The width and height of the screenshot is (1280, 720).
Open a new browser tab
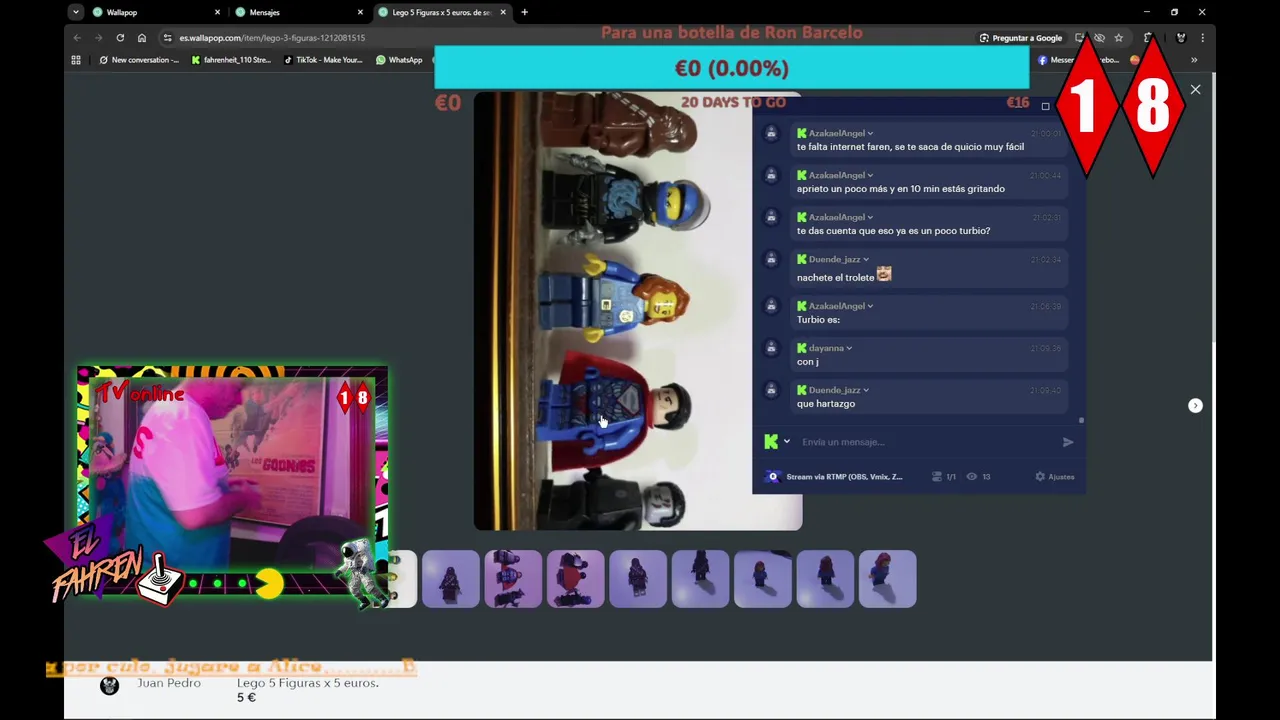click(x=524, y=12)
